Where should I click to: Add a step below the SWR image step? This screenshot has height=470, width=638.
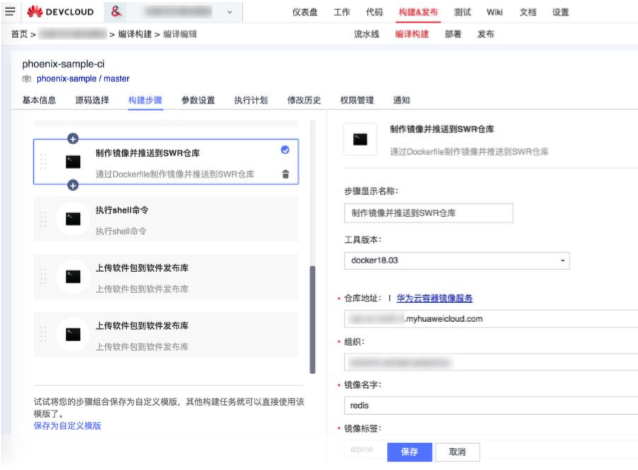[x=73, y=186]
